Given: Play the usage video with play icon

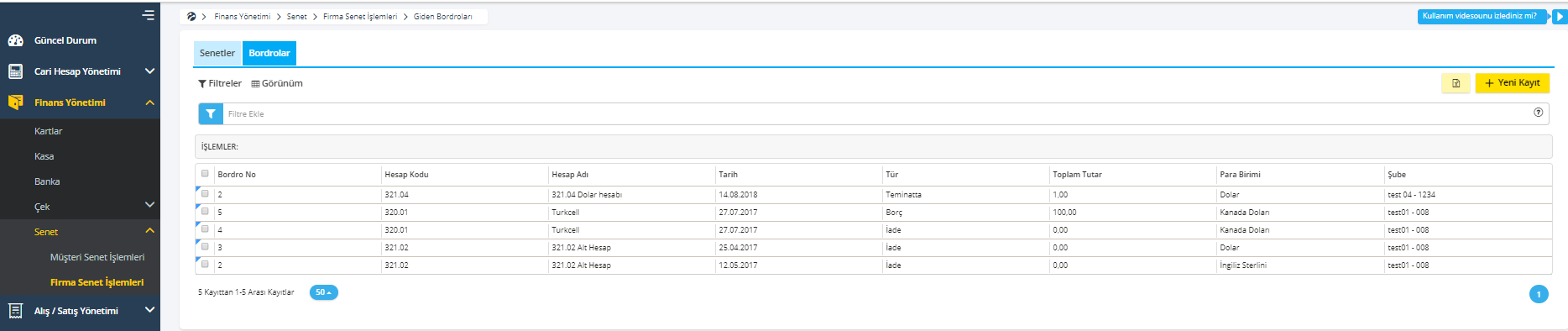Looking at the screenshot, I should point(1560,17).
